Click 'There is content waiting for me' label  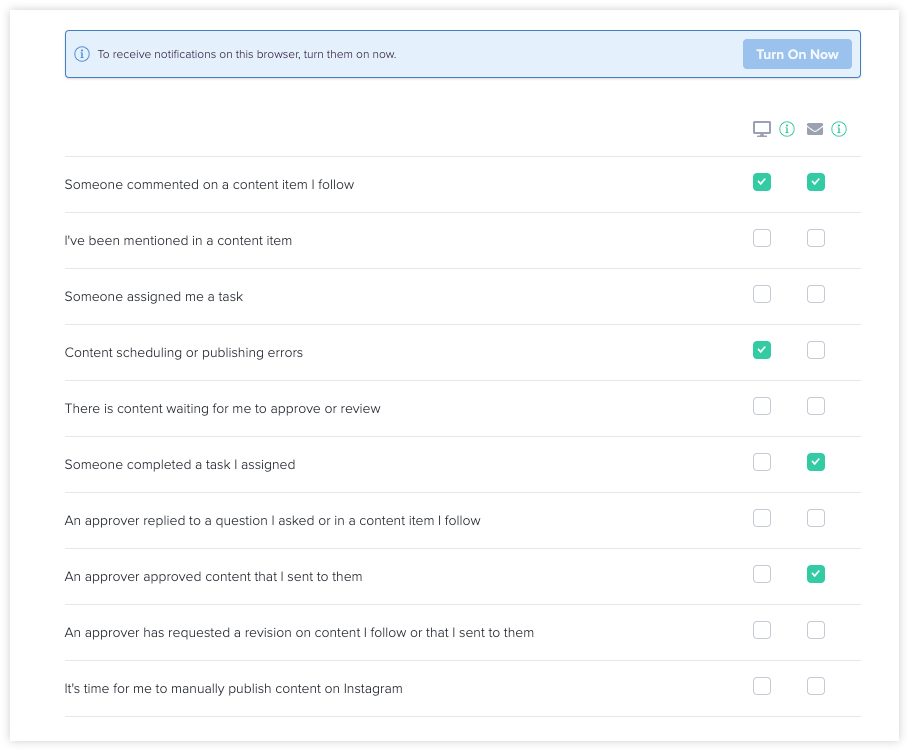pyautogui.click(x=223, y=408)
